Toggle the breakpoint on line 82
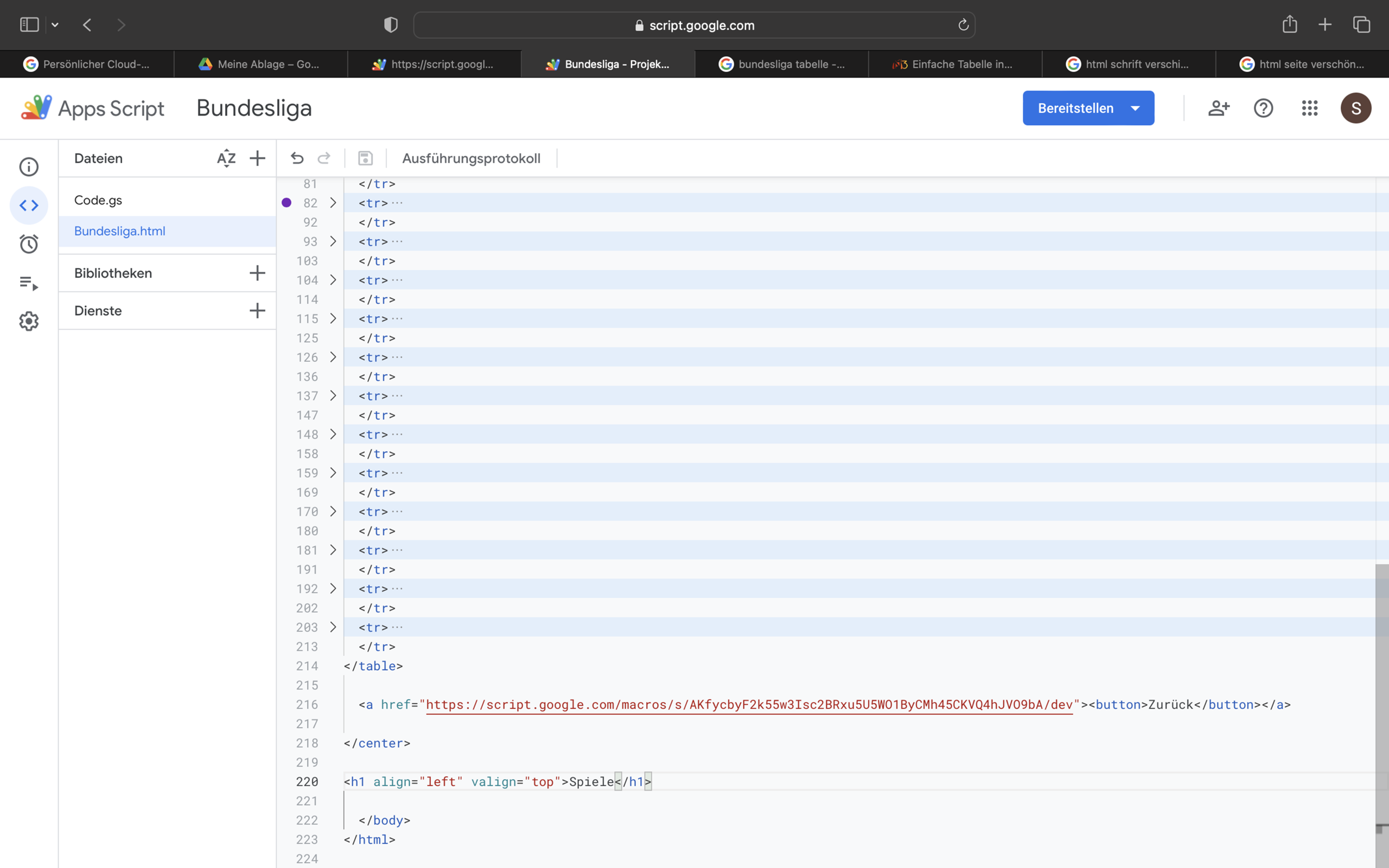 point(287,203)
